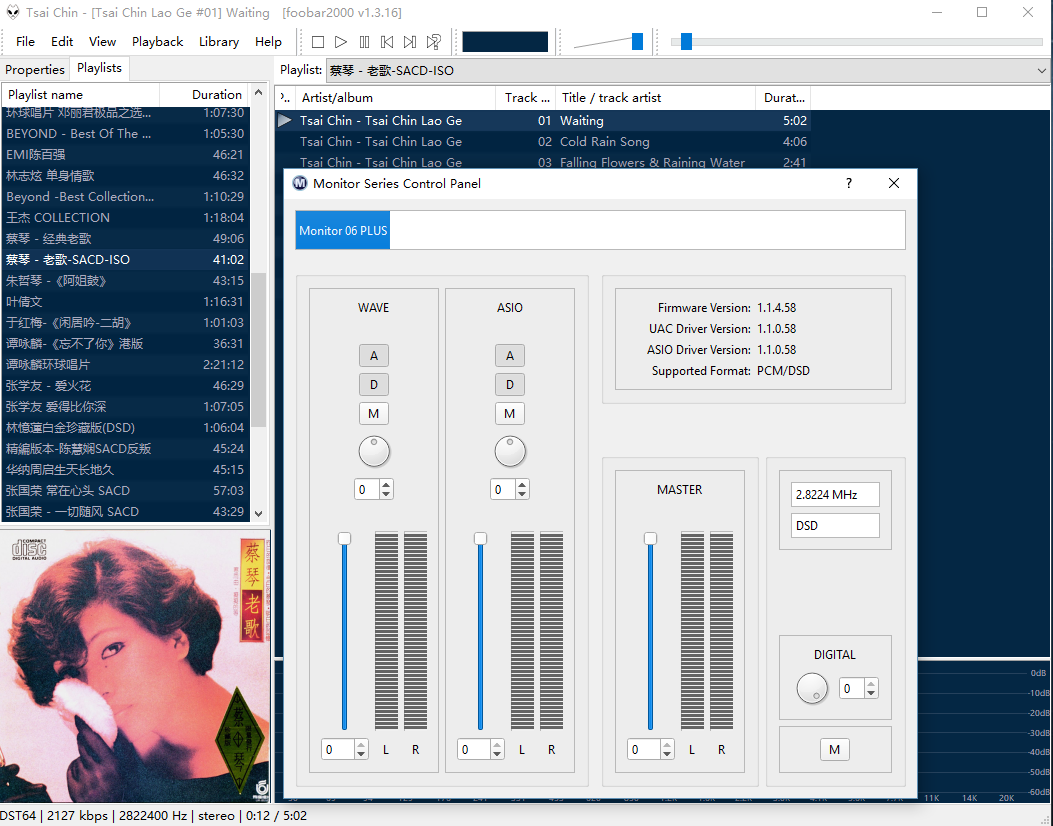
Task: Open the Playlist selection dropdown
Action: coord(1041,70)
